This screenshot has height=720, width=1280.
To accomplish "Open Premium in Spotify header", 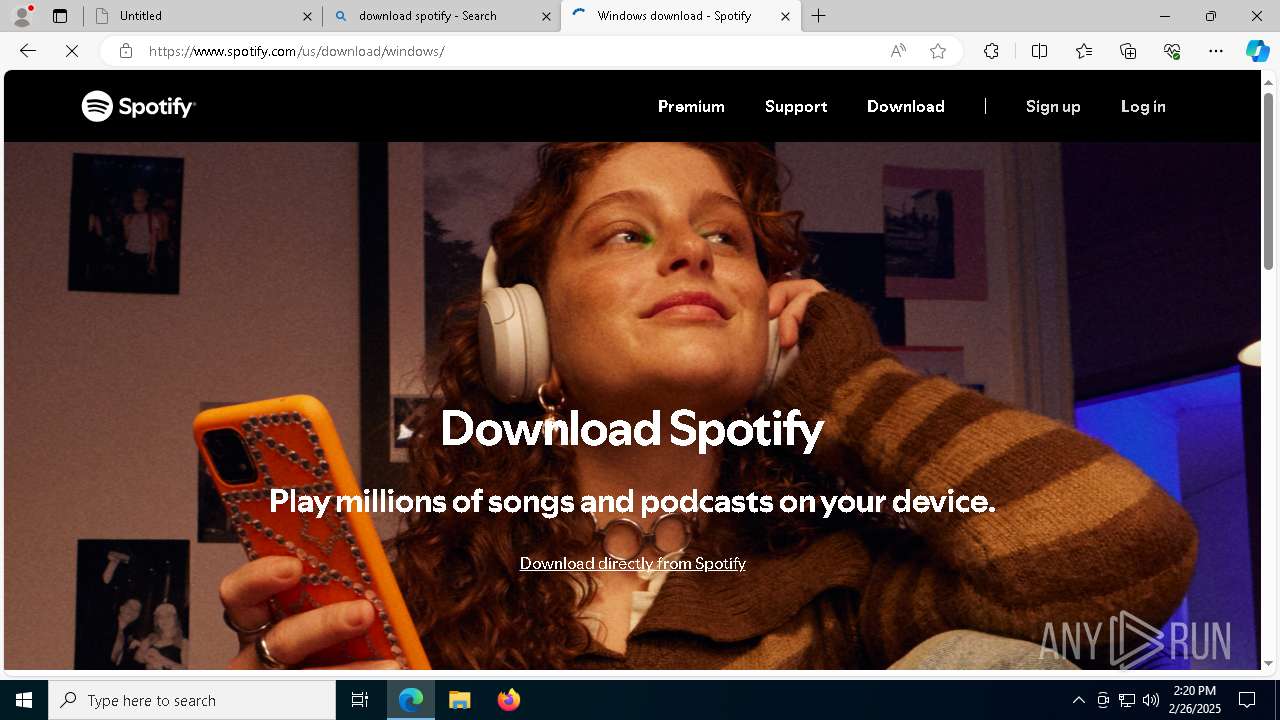I will click(x=691, y=106).
